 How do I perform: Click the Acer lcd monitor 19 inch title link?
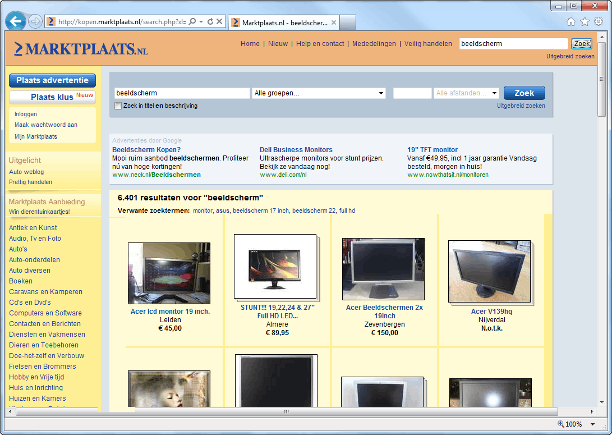(x=170, y=312)
